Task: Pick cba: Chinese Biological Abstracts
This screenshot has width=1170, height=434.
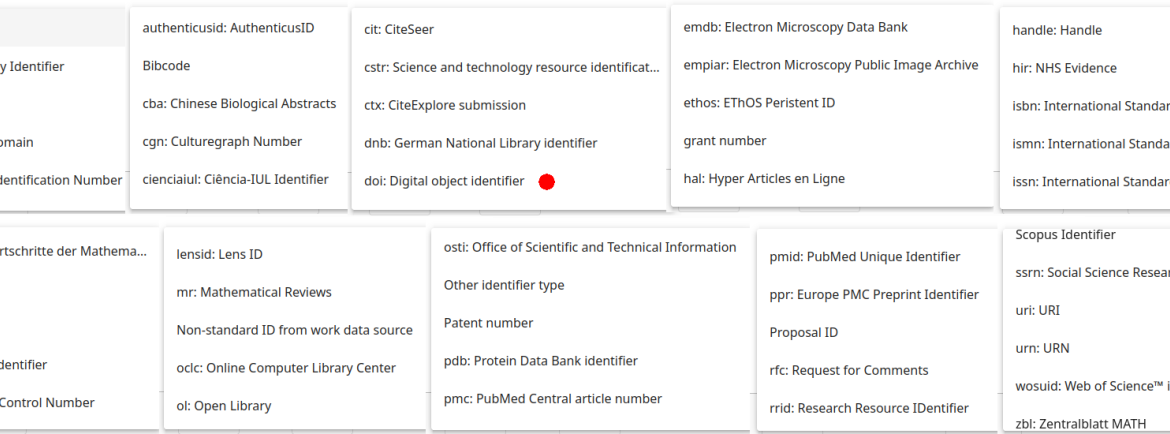Action: click(x=239, y=104)
